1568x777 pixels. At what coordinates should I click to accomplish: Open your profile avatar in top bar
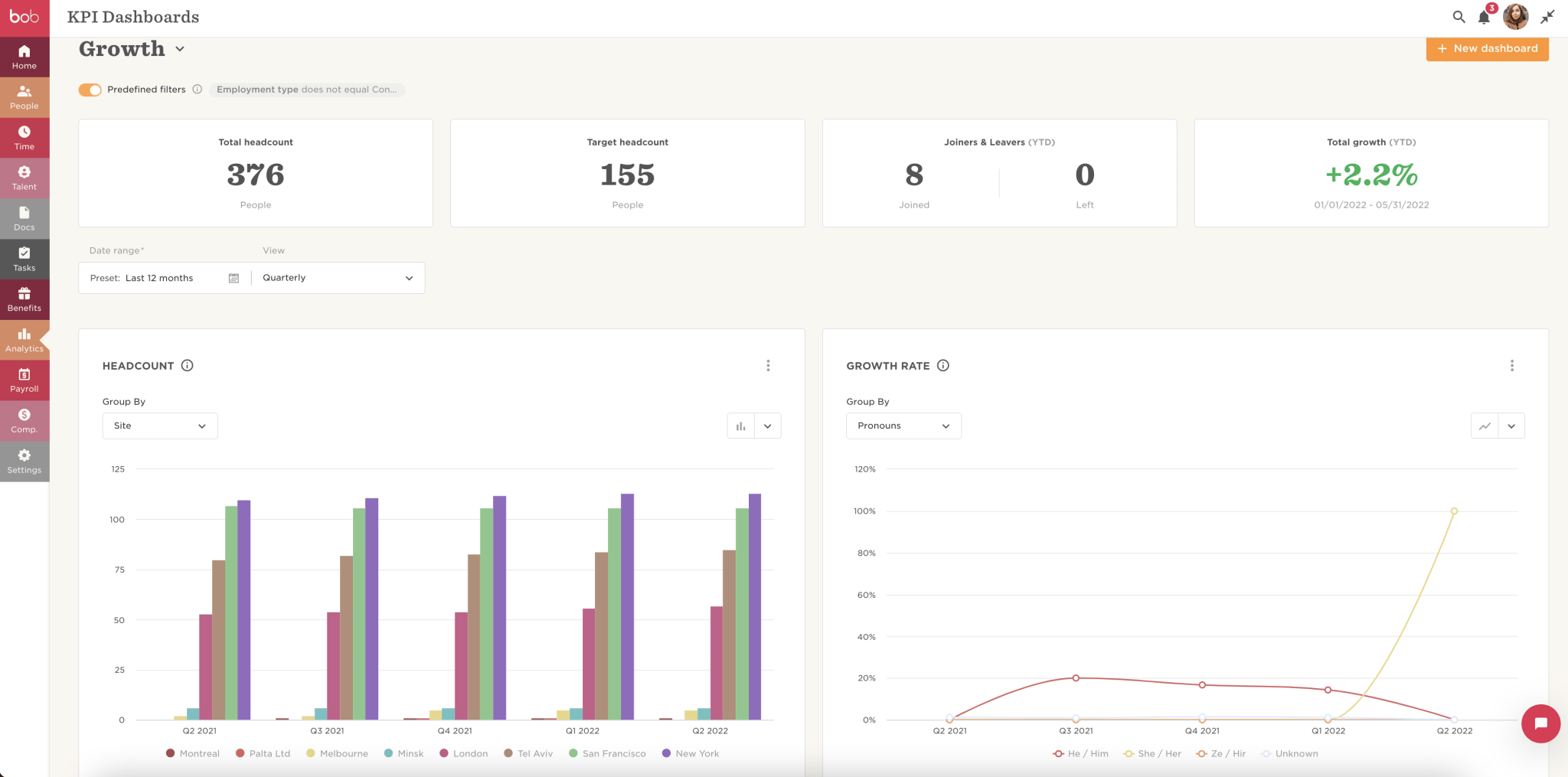tap(1514, 16)
